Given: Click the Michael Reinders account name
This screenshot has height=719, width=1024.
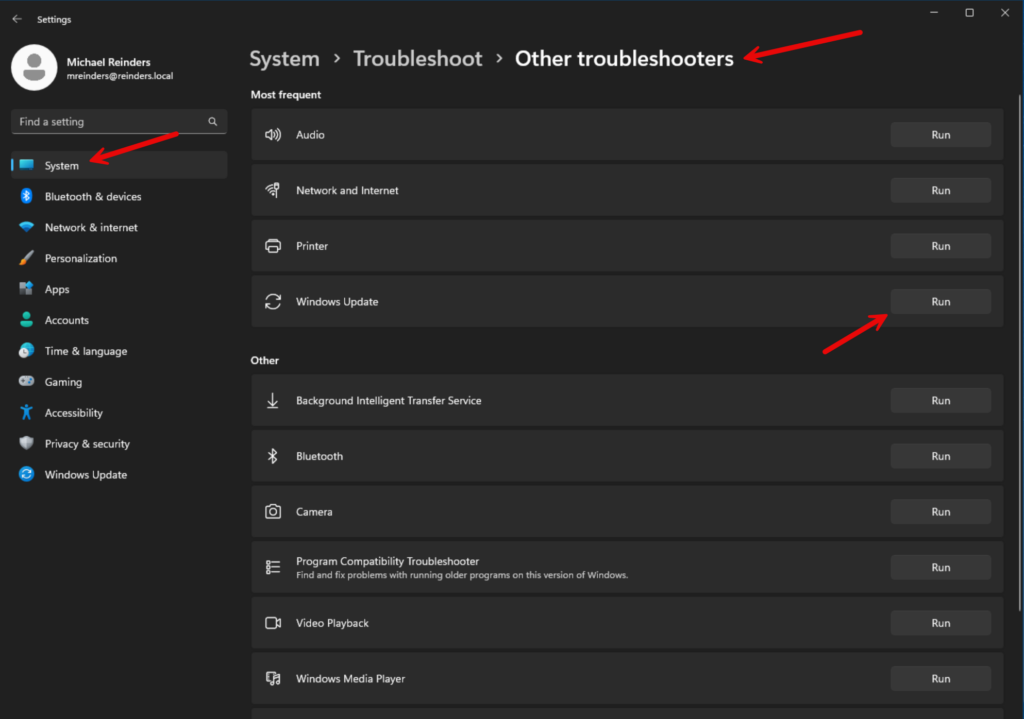Looking at the screenshot, I should [x=108, y=62].
